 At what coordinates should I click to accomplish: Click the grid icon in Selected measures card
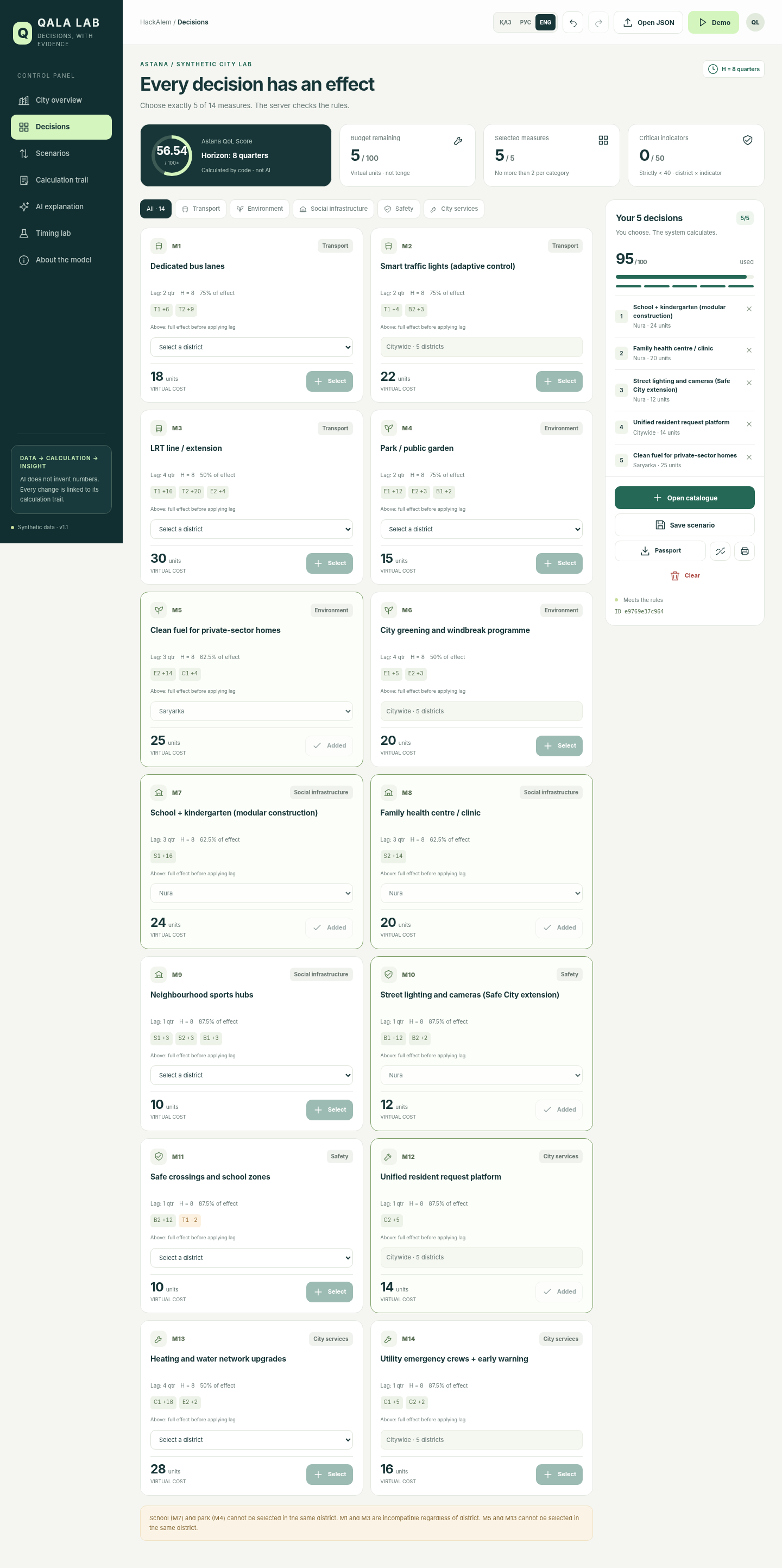coord(603,140)
